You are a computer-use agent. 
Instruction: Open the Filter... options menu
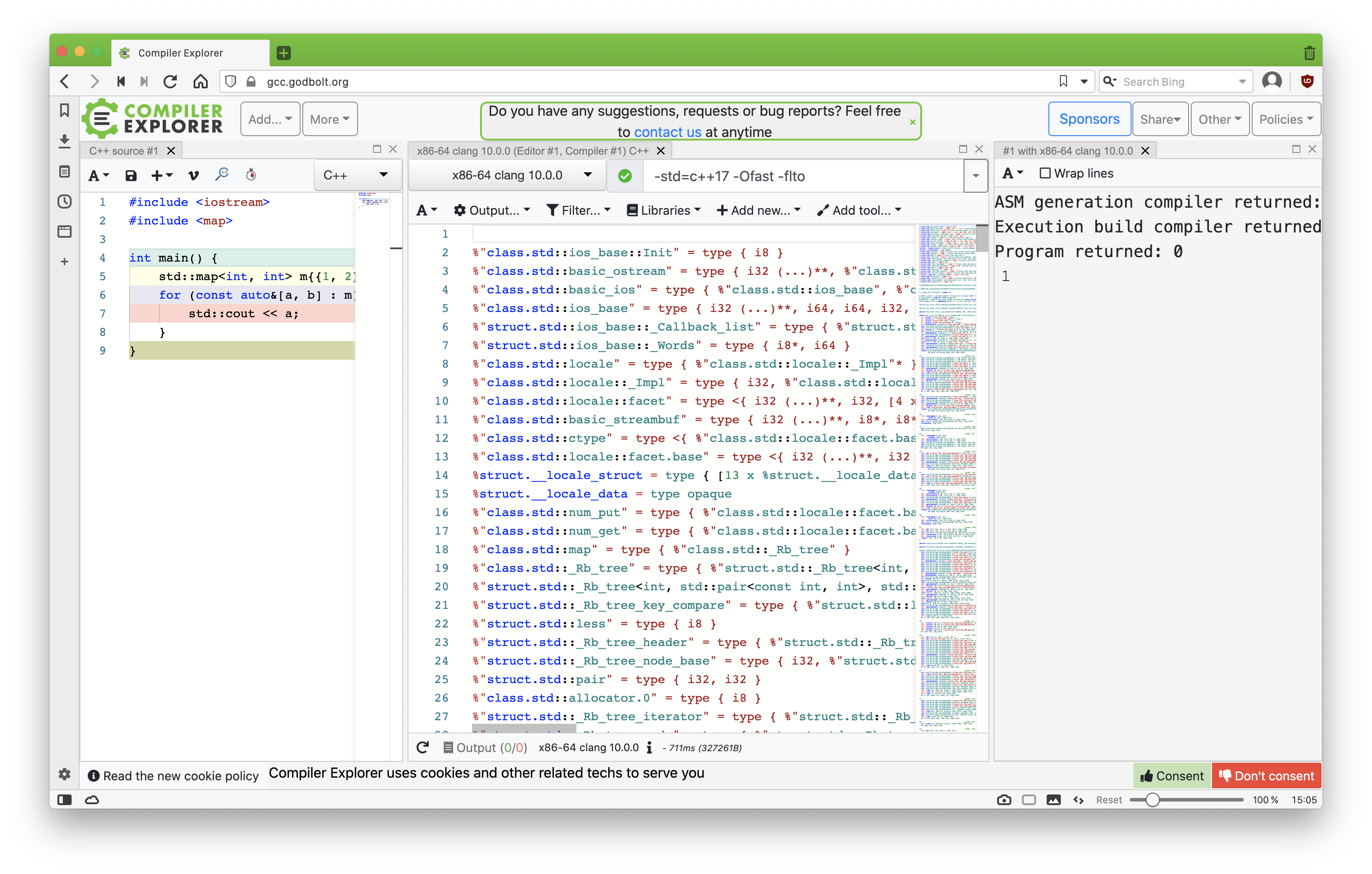tap(578, 210)
